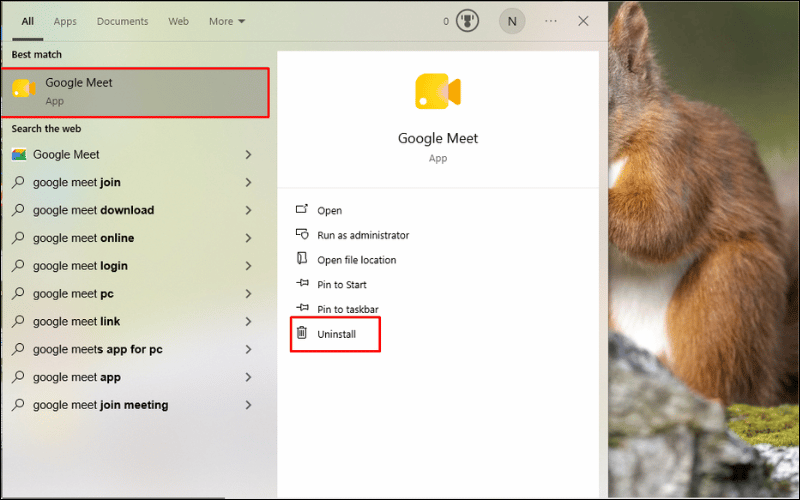Select the google meet app suggestion
Screen dimensions: 800x500
click(x=133, y=377)
